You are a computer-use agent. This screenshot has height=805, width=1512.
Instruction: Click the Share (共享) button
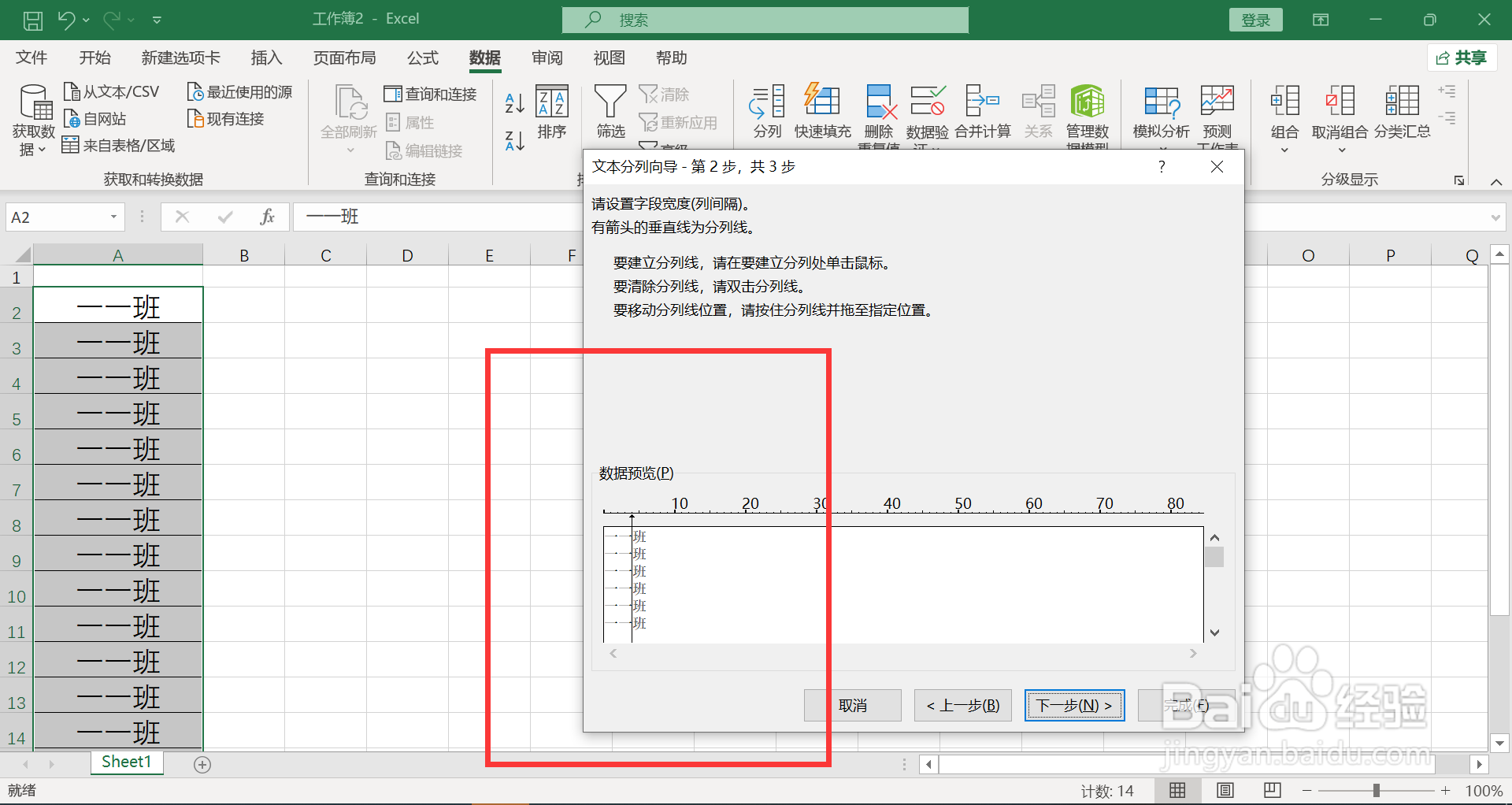point(1462,57)
